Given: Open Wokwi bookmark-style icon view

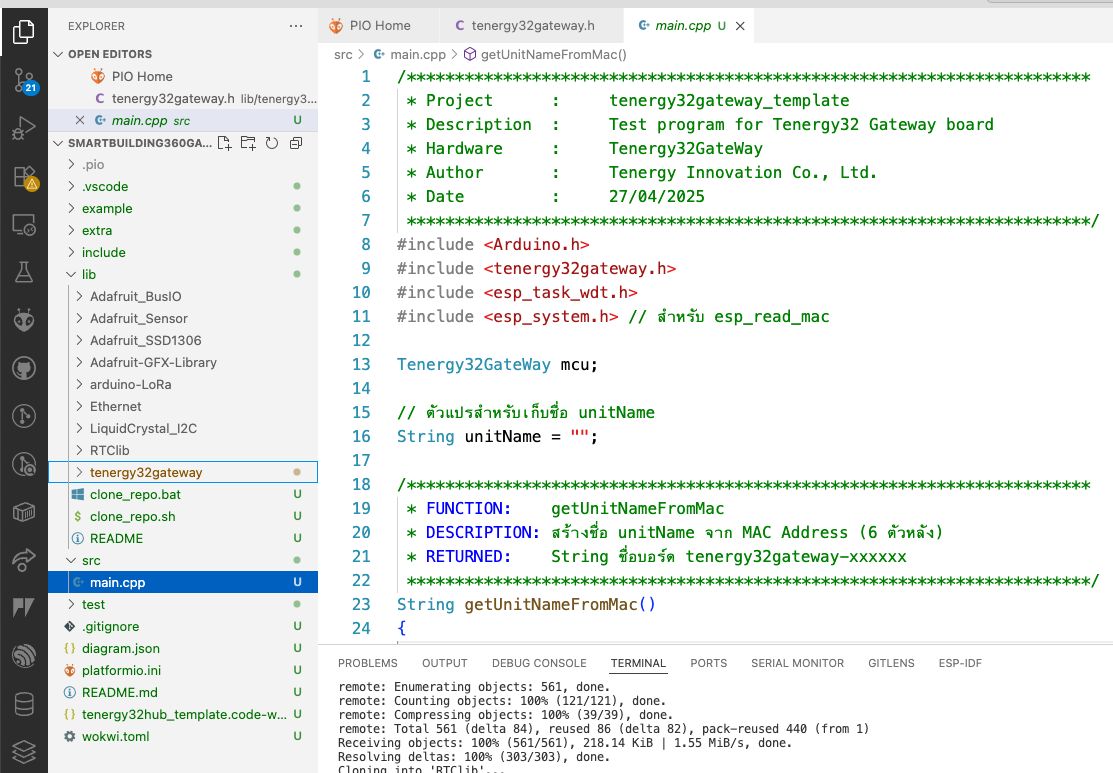Looking at the screenshot, I should [x=23, y=608].
